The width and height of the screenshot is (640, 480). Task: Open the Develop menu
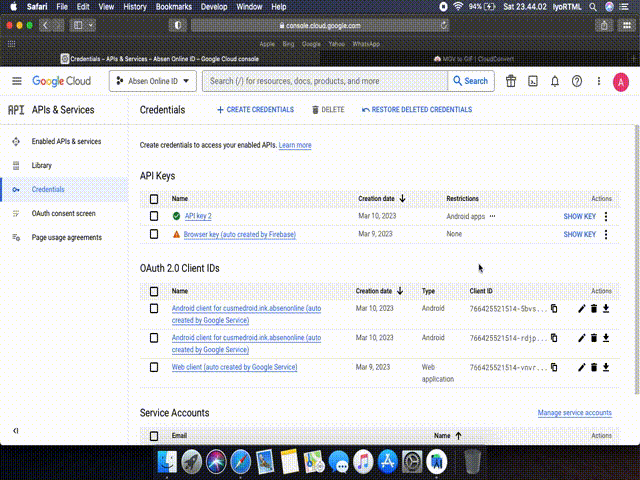click(214, 7)
